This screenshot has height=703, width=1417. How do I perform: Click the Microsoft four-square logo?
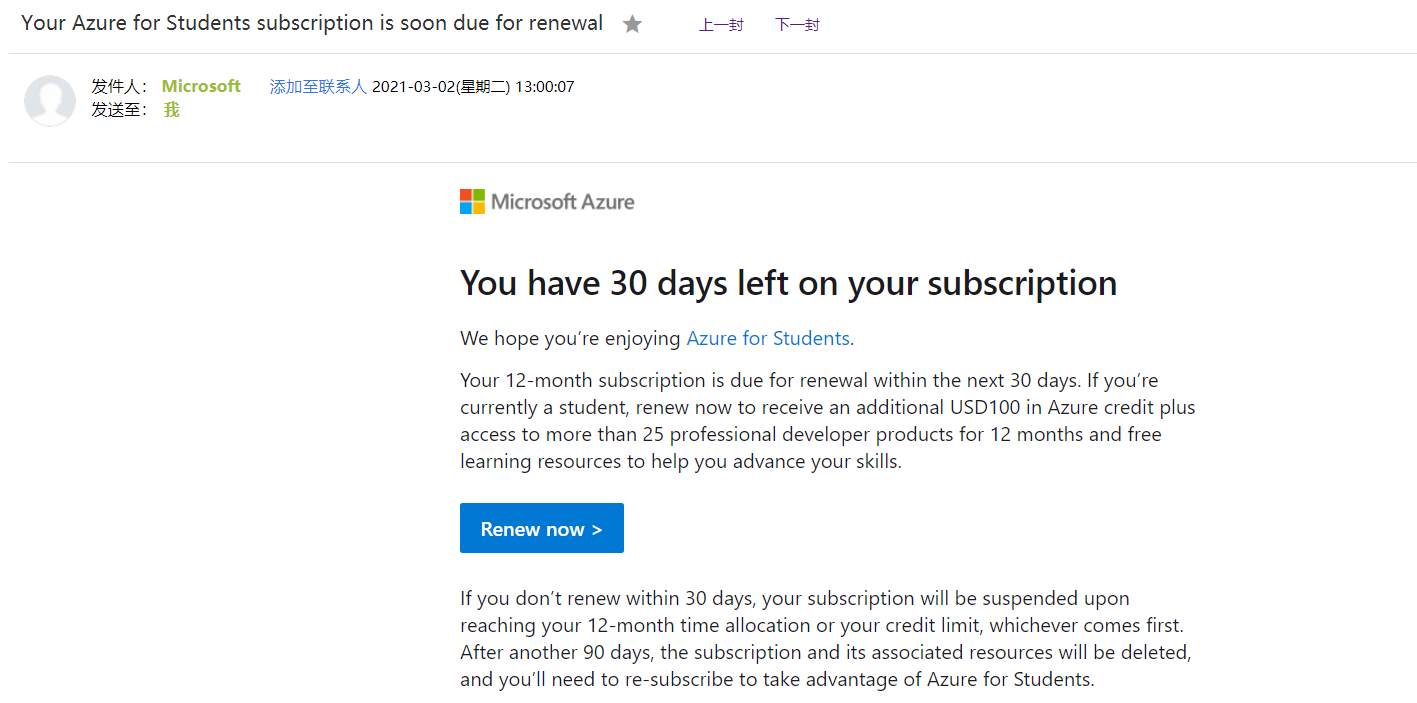[x=472, y=202]
